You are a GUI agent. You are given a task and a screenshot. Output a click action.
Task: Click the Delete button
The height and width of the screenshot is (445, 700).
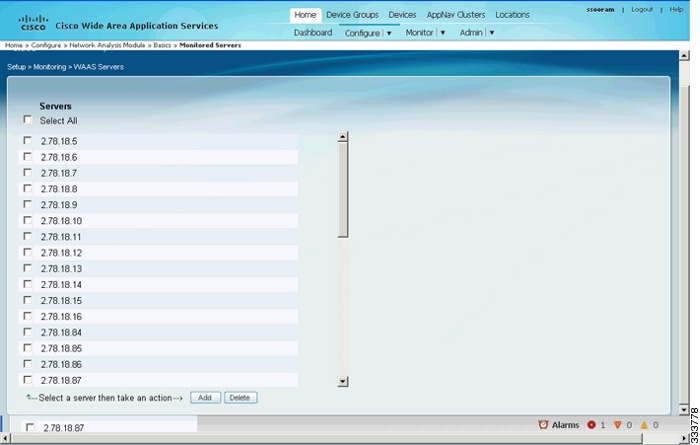241,398
